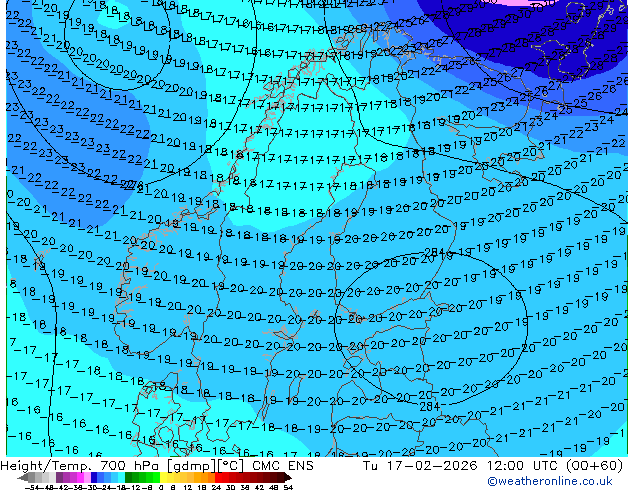This screenshot has width=634, height=490.
Task: Click the CMC ENS model label
Action: pos(283,466)
